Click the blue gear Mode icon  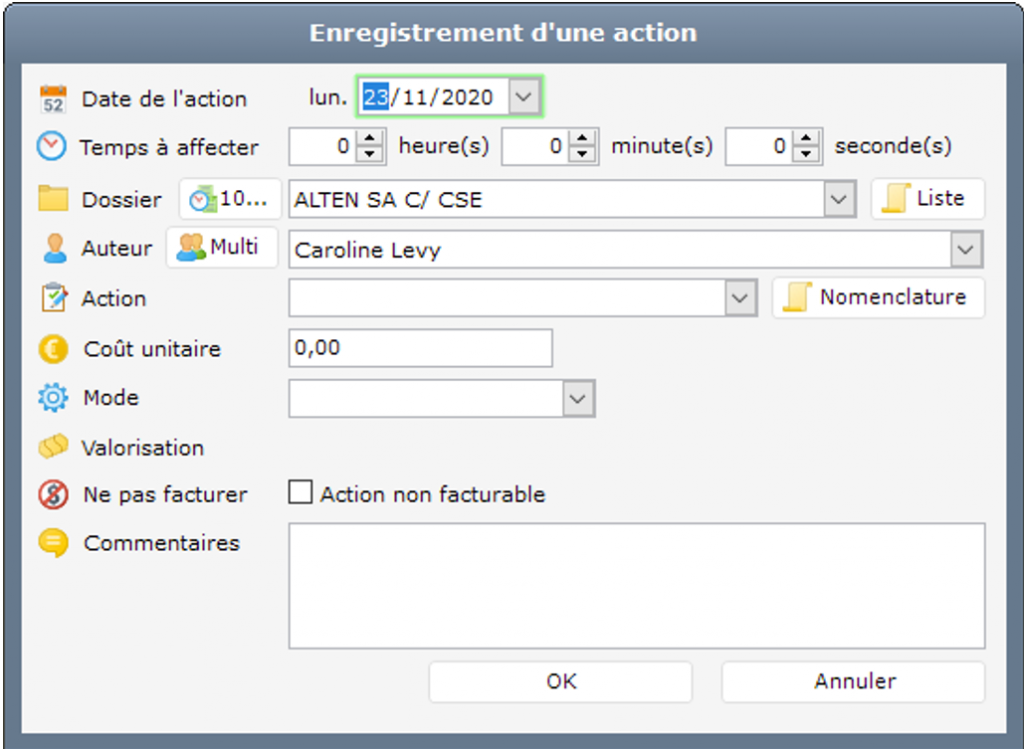tap(52, 398)
